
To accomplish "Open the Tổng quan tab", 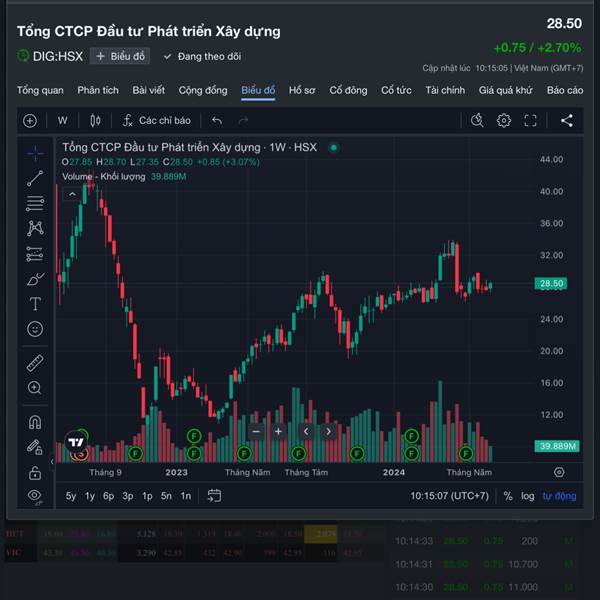I will click(40, 90).
